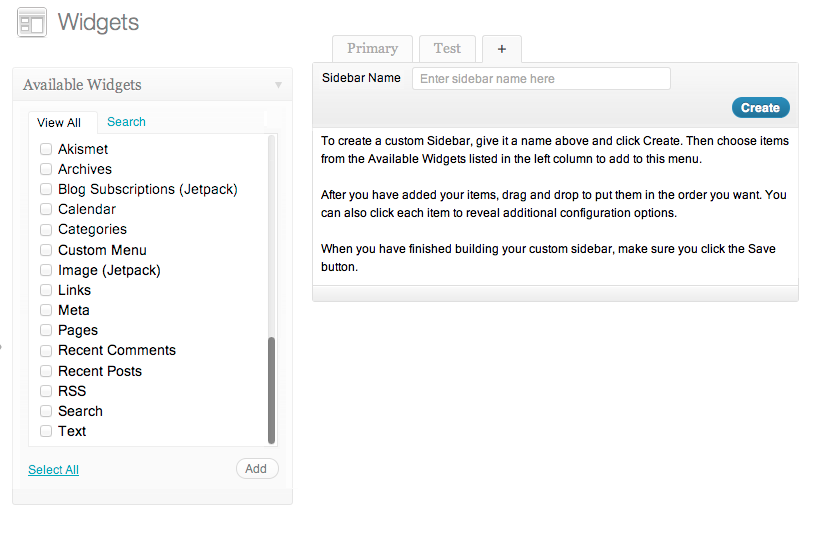
Task: Click the Widgets page icon
Action: [x=32, y=22]
